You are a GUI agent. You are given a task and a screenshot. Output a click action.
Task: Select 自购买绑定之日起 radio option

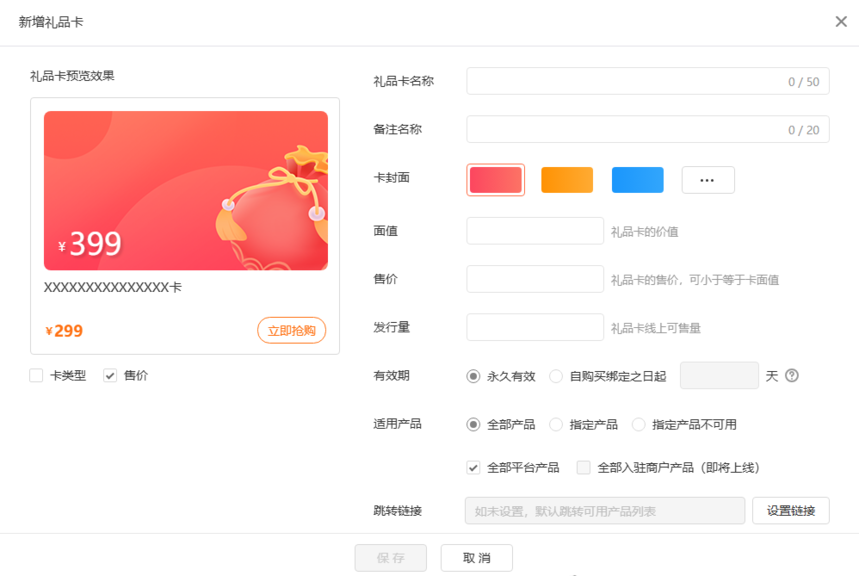[x=556, y=376]
